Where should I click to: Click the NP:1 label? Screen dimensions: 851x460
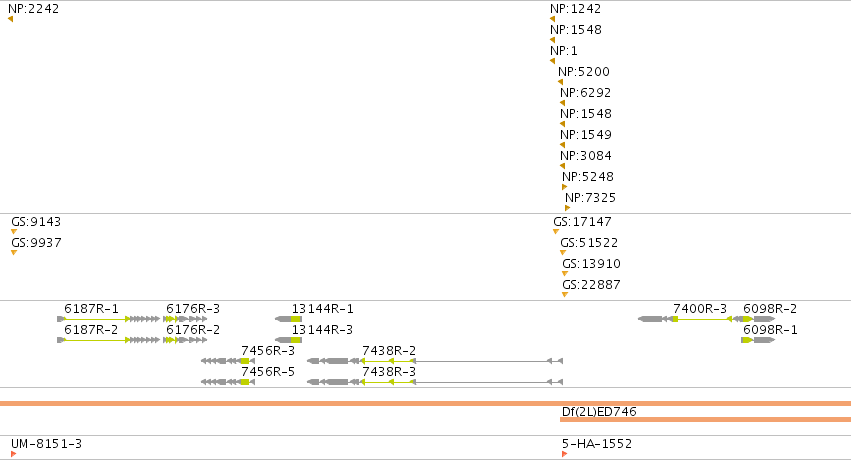(564, 50)
